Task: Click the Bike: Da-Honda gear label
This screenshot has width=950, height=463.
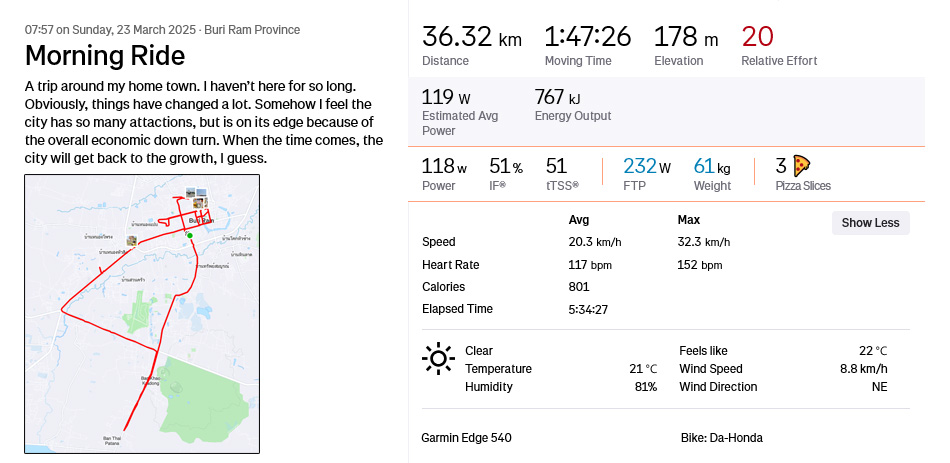Action: coord(721,438)
